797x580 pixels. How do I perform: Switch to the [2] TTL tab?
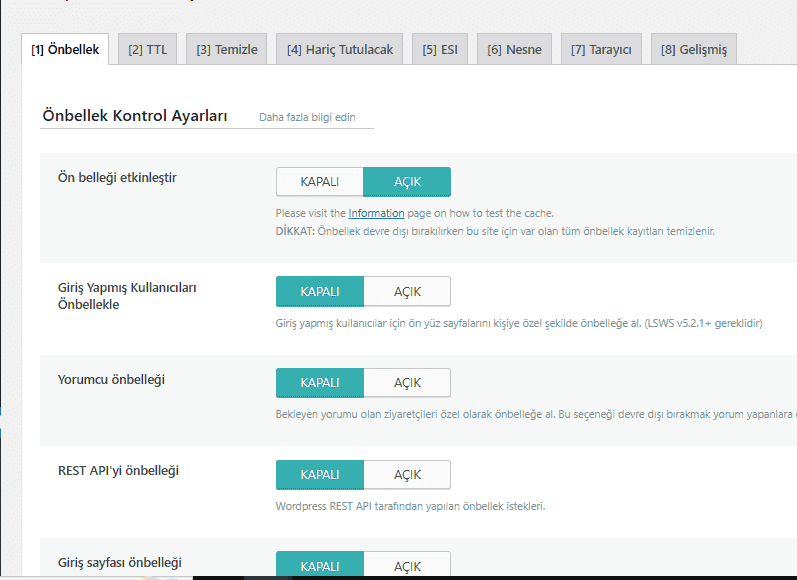pos(147,49)
